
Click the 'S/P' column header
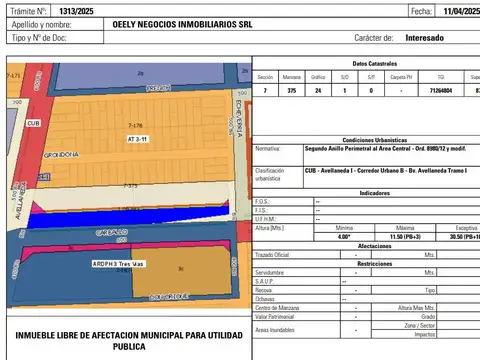point(371,77)
